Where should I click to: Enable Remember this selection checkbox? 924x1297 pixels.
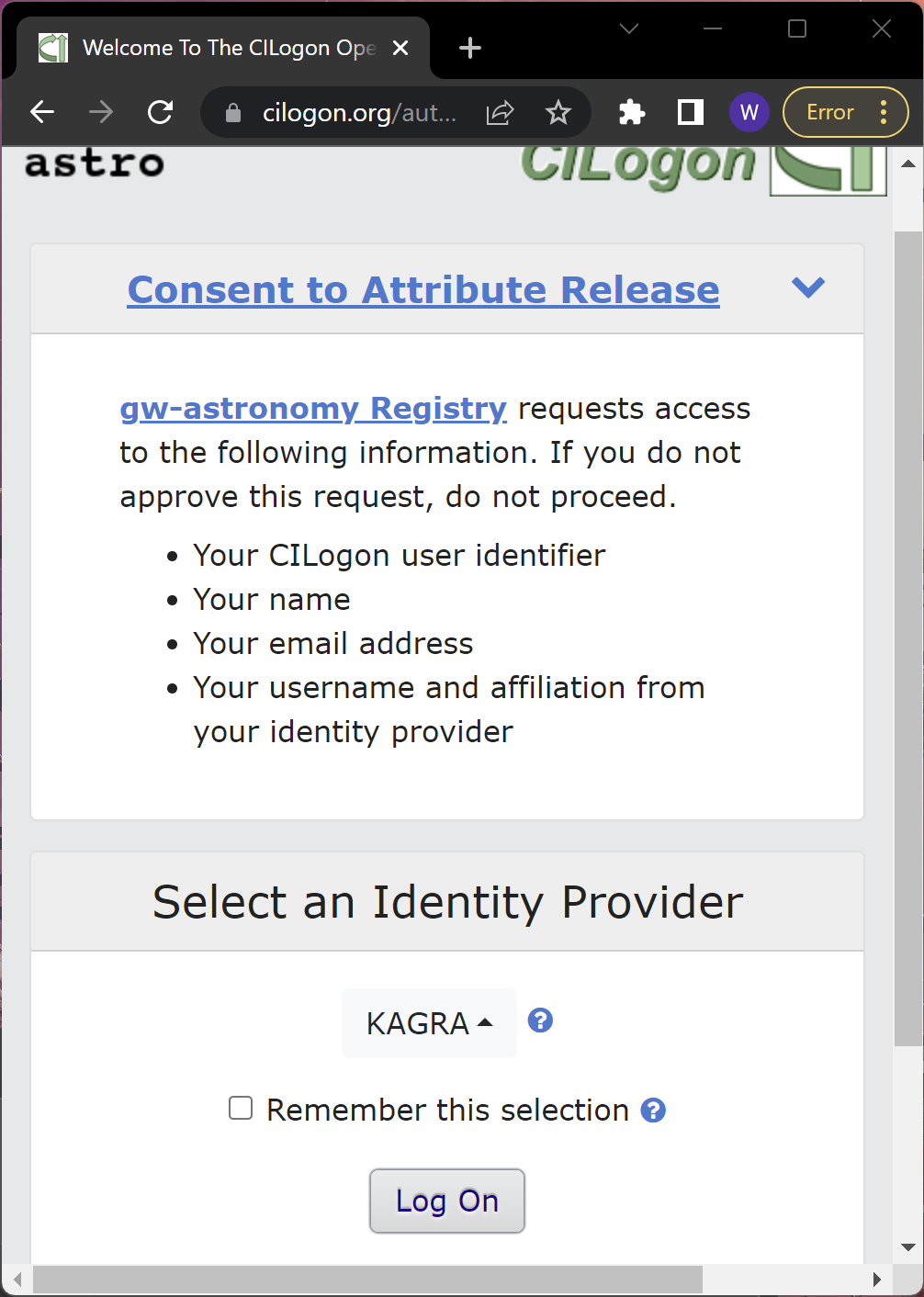(241, 1109)
